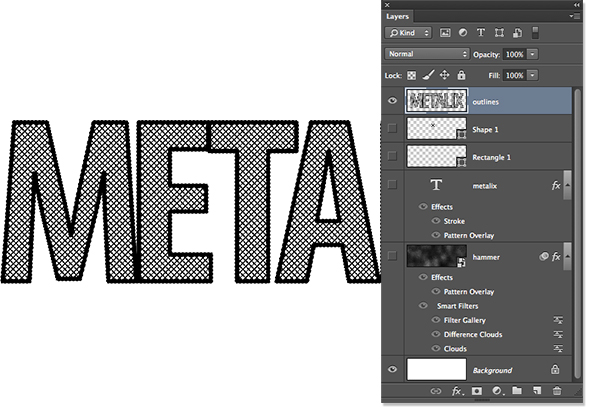Collapse hammer layer effects list

[x=567, y=256]
